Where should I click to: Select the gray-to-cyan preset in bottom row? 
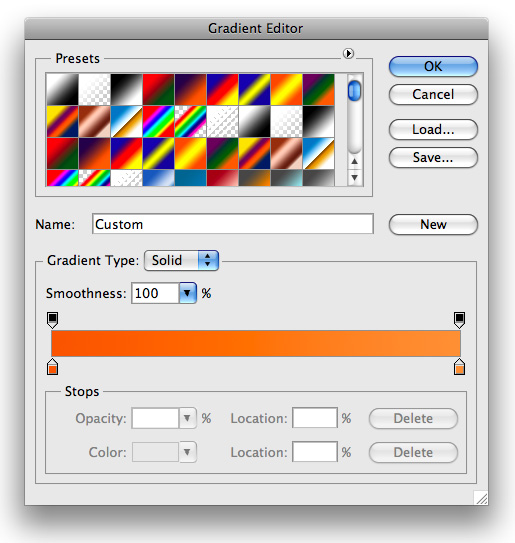tap(286, 178)
